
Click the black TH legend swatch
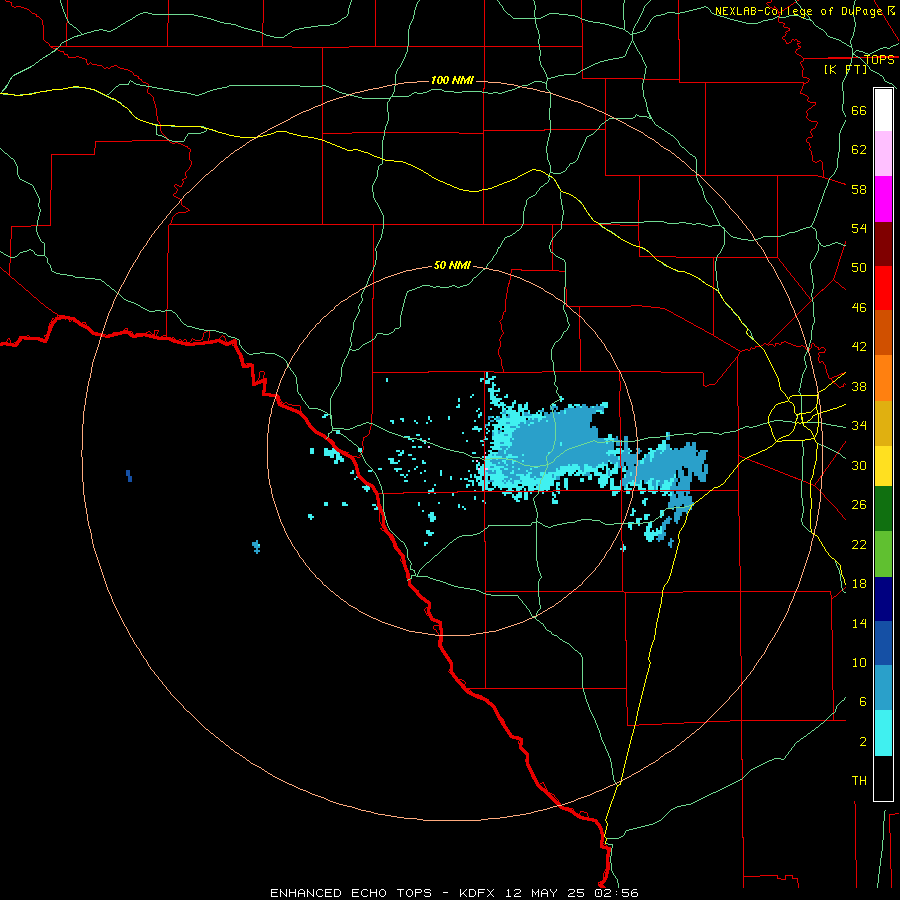click(883, 778)
